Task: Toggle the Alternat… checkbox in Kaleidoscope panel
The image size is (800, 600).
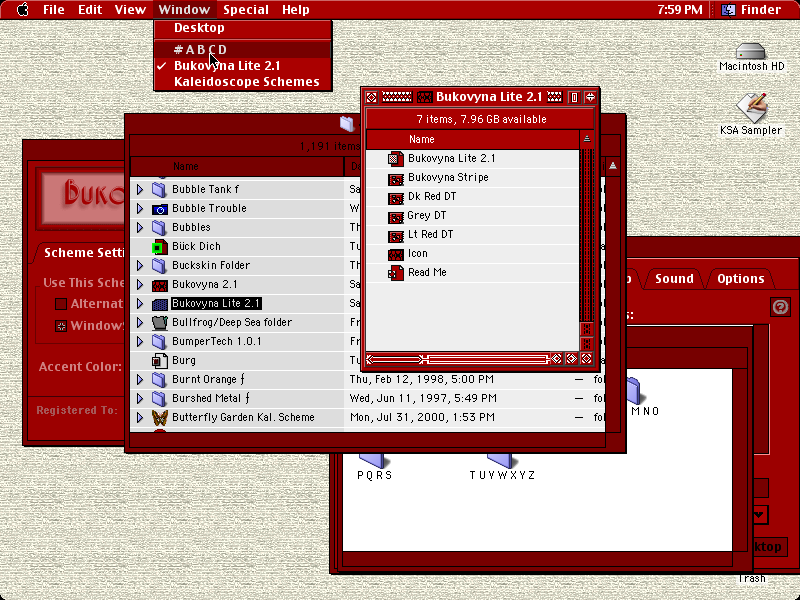Action: click(x=61, y=304)
